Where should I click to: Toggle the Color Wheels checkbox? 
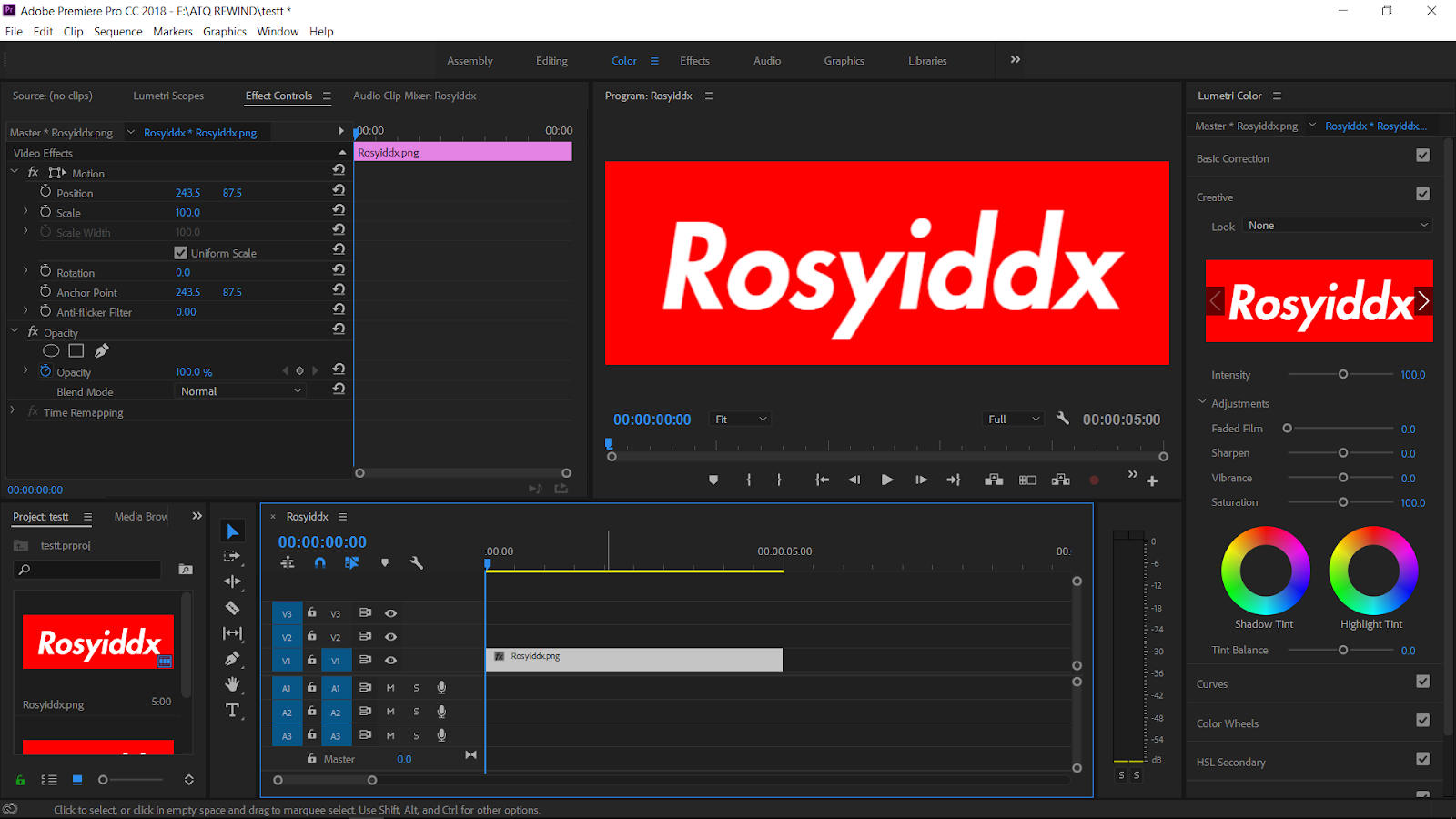pyautogui.click(x=1423, y=721)
